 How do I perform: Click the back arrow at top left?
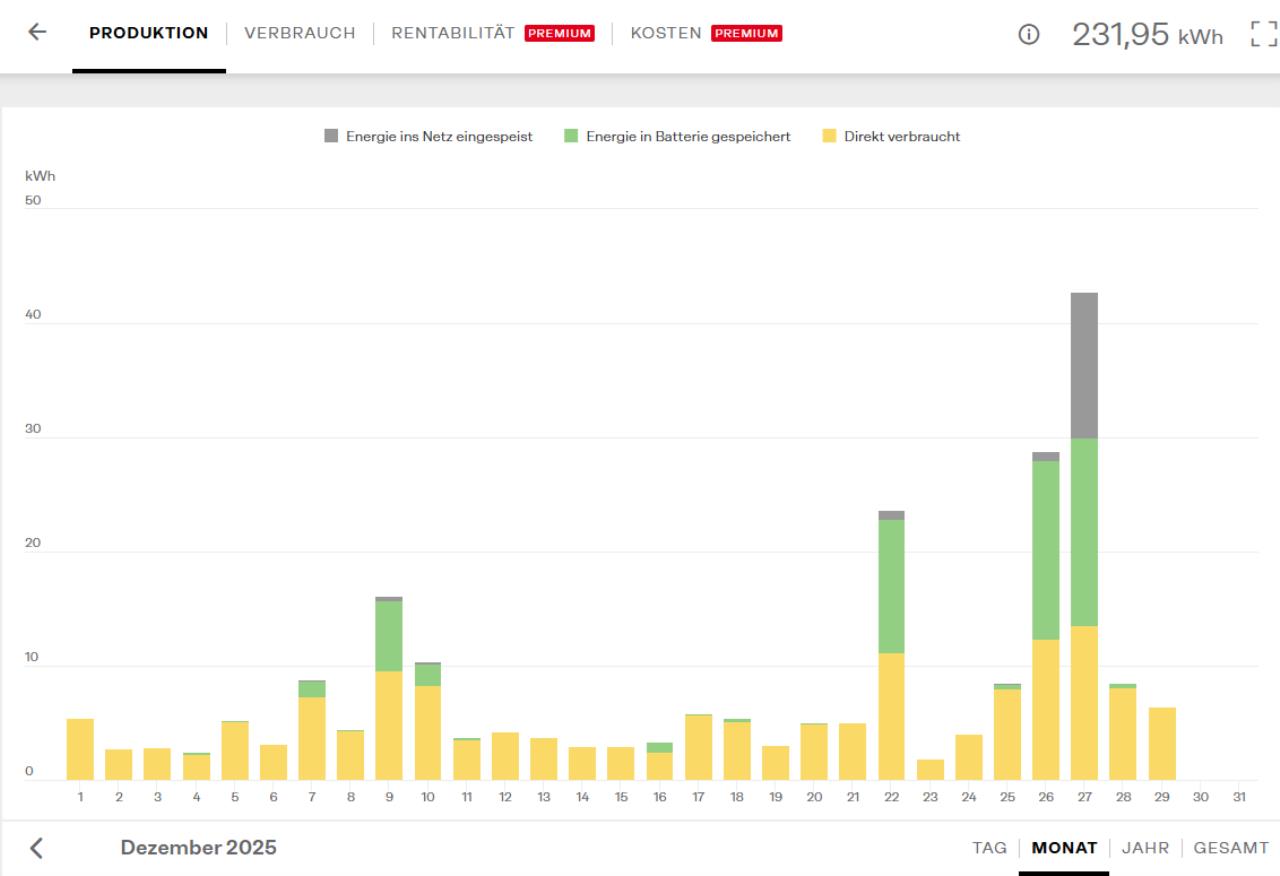point(37,32)
